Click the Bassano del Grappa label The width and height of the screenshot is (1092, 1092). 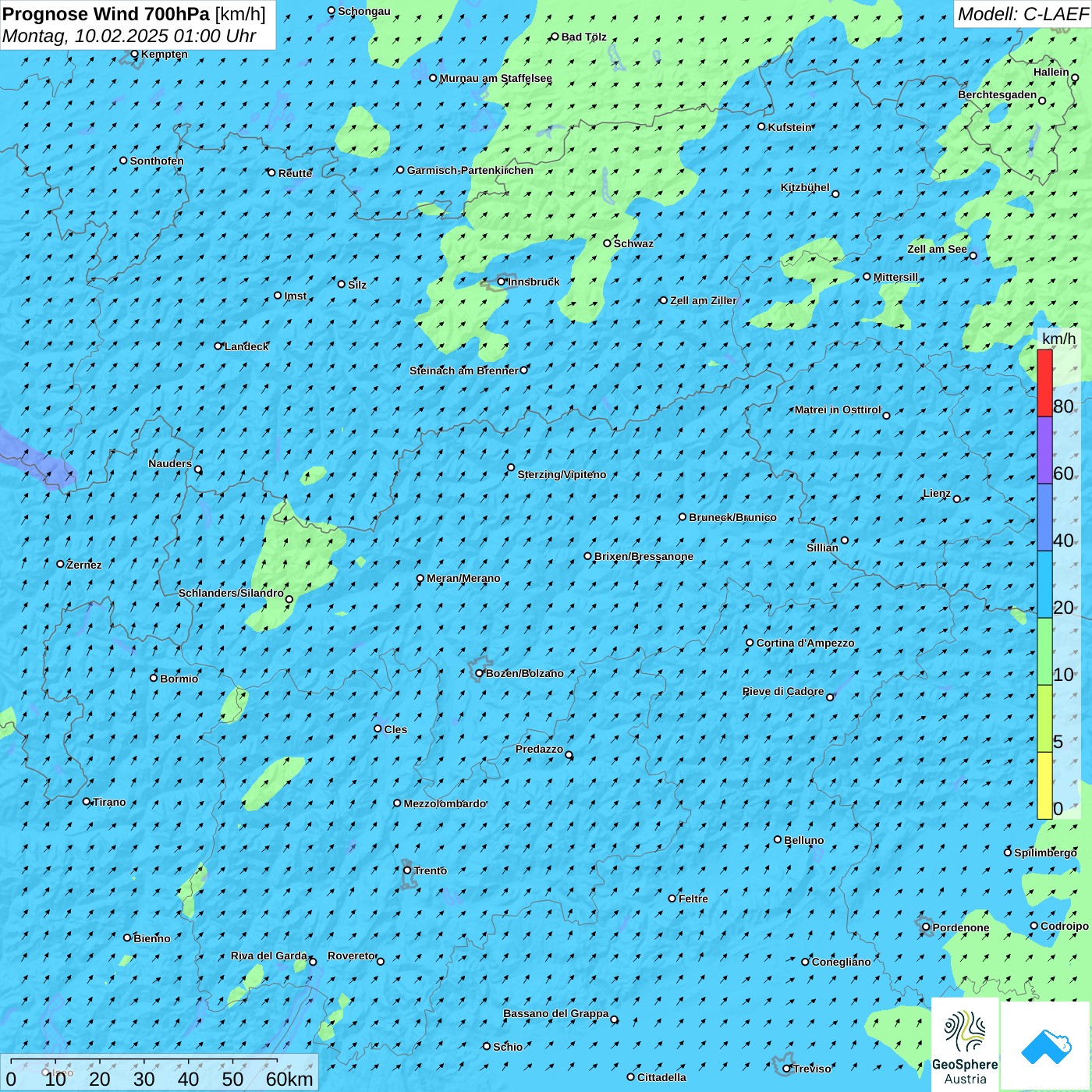[556, 1014]
